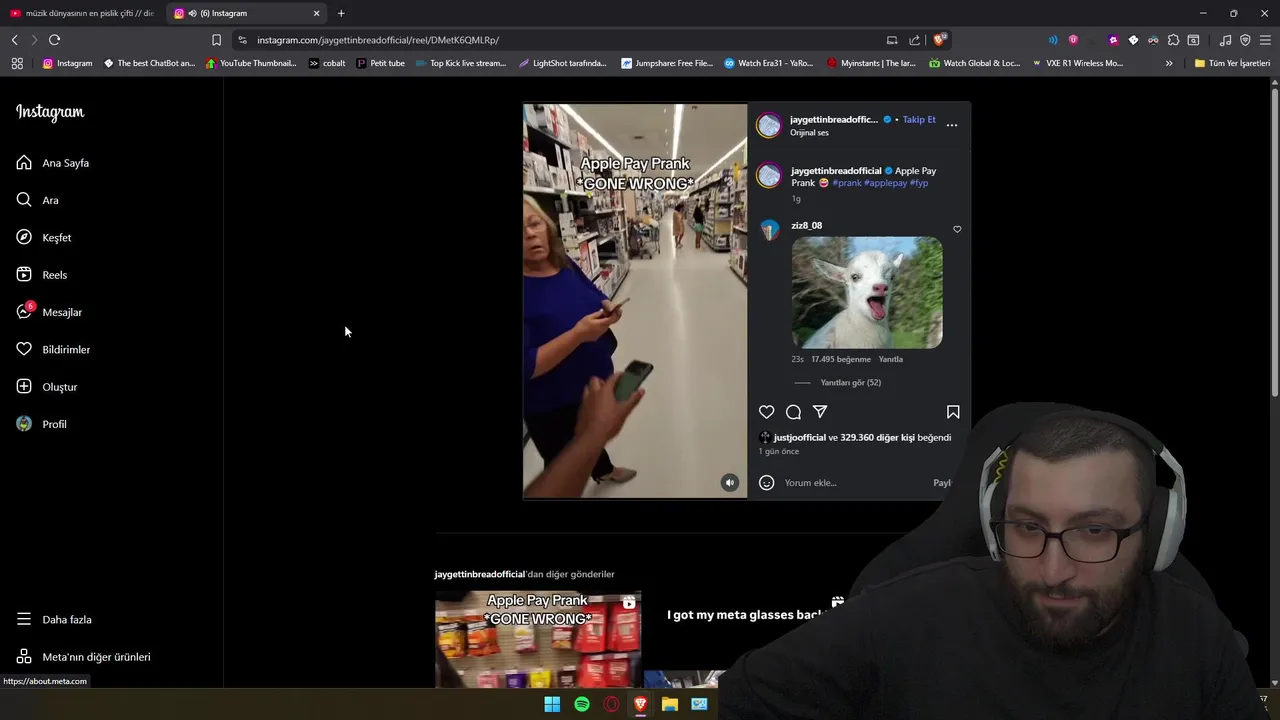The width and height of the screenshot is (1280, 720).
Task: Switch to the YouTube müzik dünyasının tab
Action: click(82, 13)
